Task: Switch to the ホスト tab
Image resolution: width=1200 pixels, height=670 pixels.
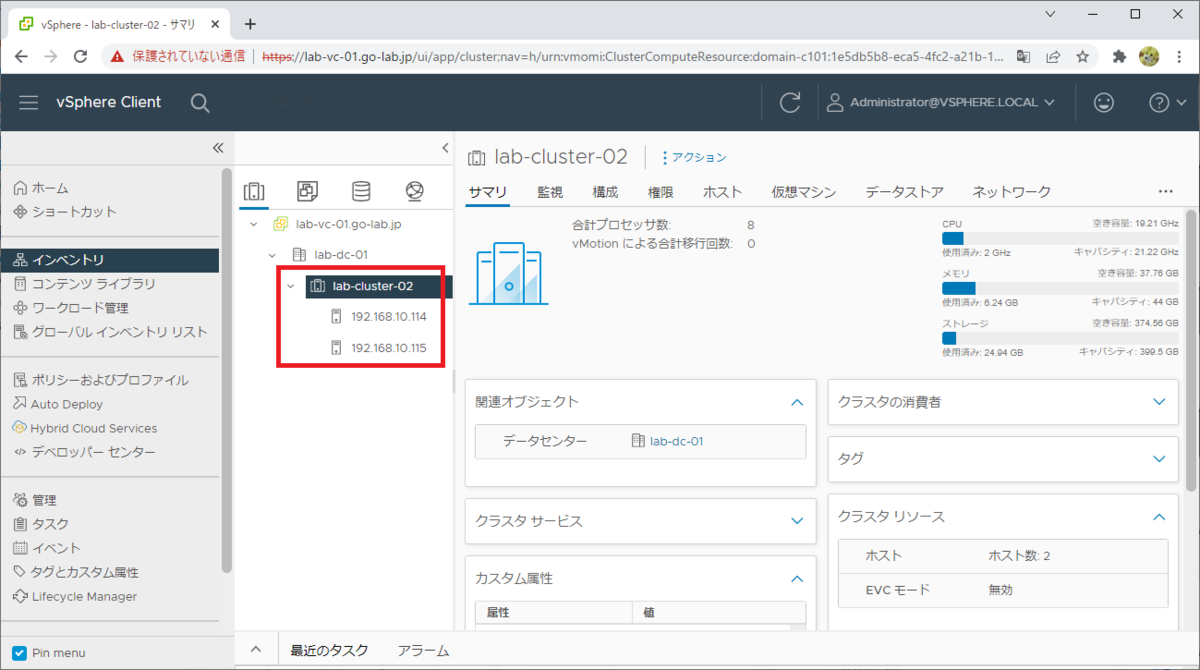Action: tap(722, 192)
